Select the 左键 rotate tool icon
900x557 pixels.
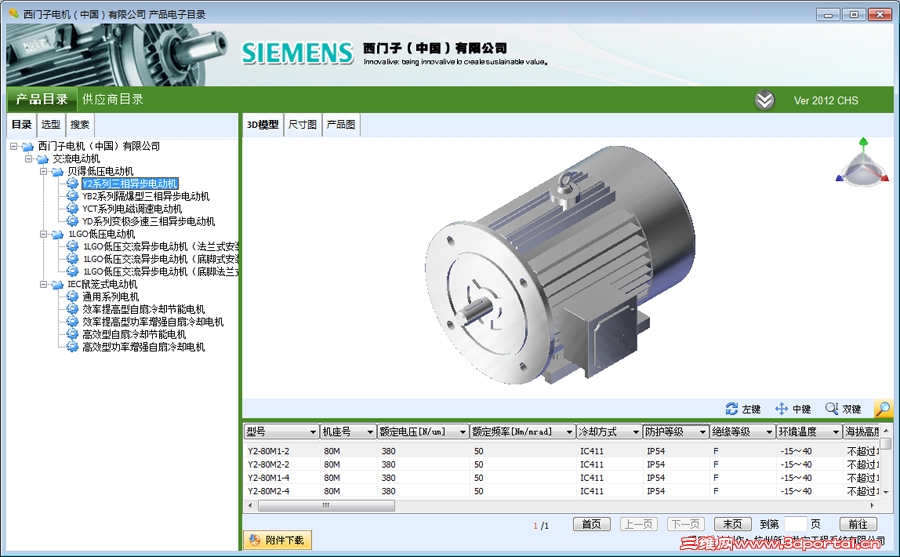click(x=731, y=409)
